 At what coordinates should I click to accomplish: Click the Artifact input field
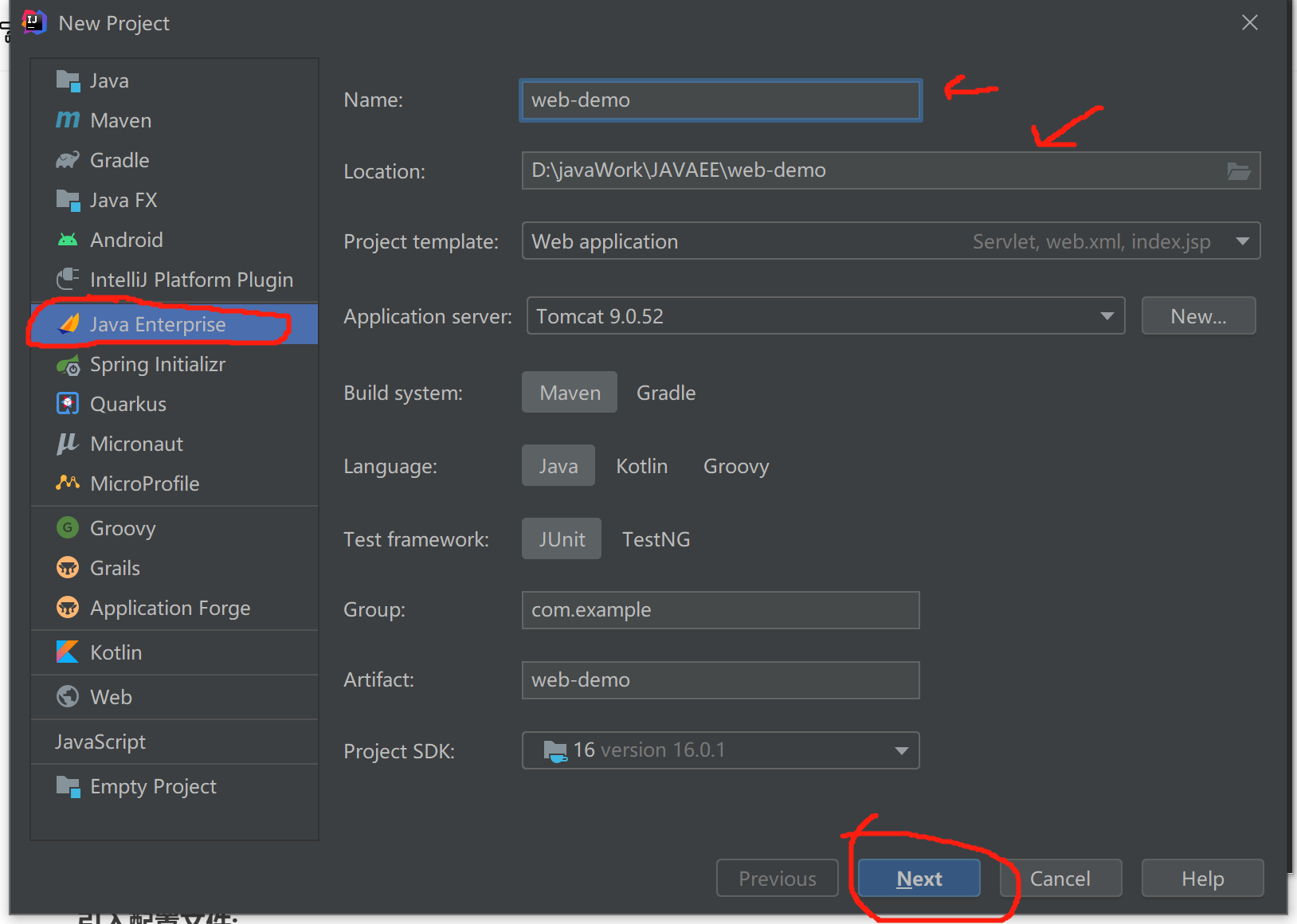720,680
